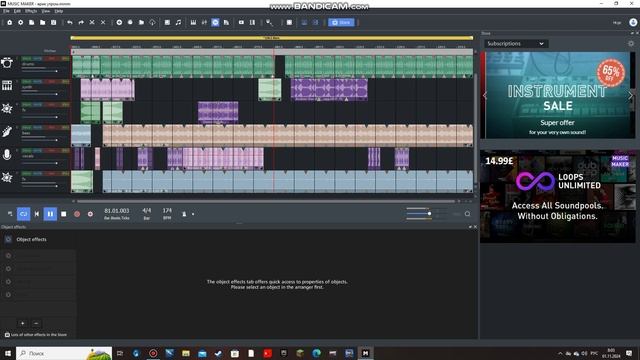
Task: Open the piano keyboard icon in the toolbar
Action: point(193,22)
